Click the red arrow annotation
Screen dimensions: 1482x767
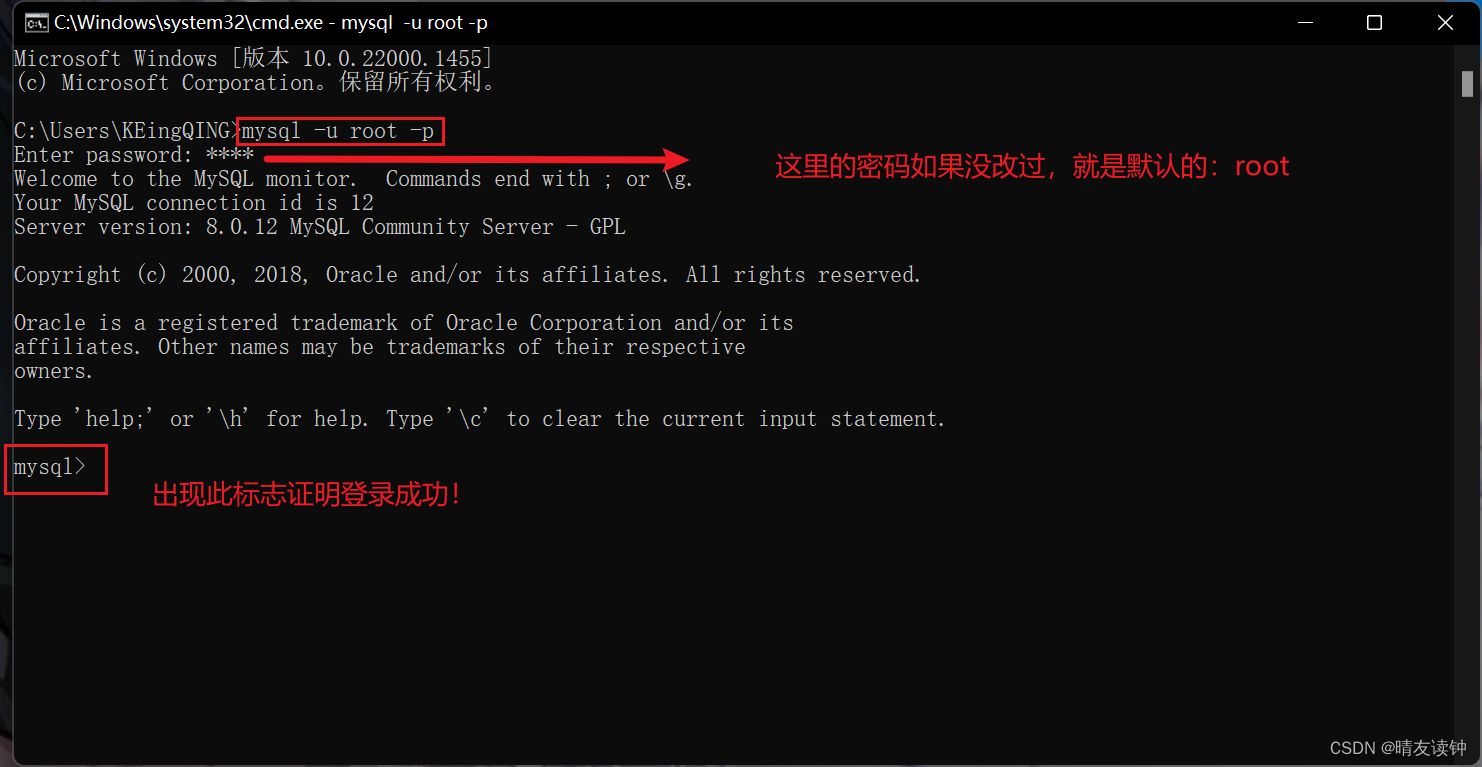coord(476,159)
